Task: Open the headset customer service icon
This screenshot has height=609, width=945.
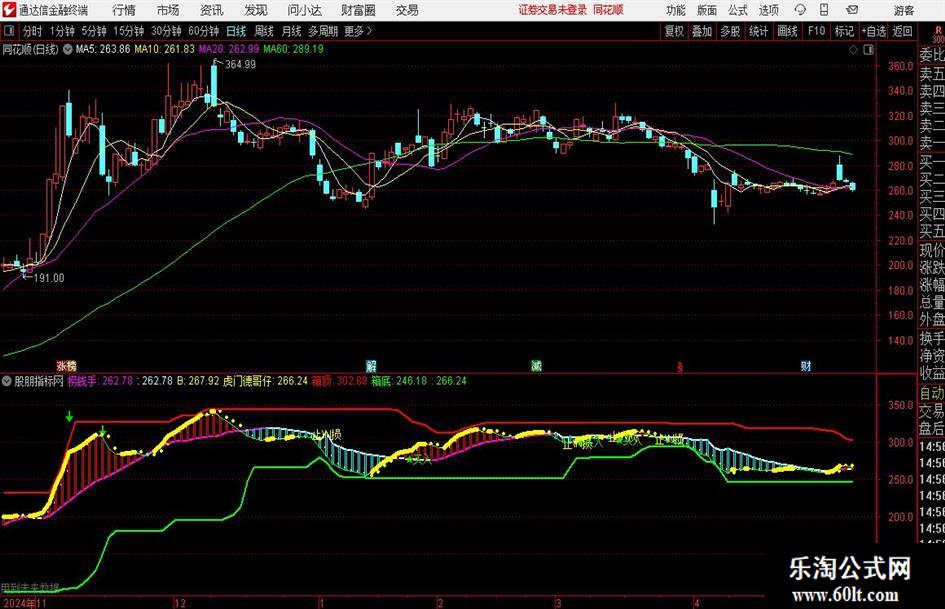Action: tap(800, 10)
